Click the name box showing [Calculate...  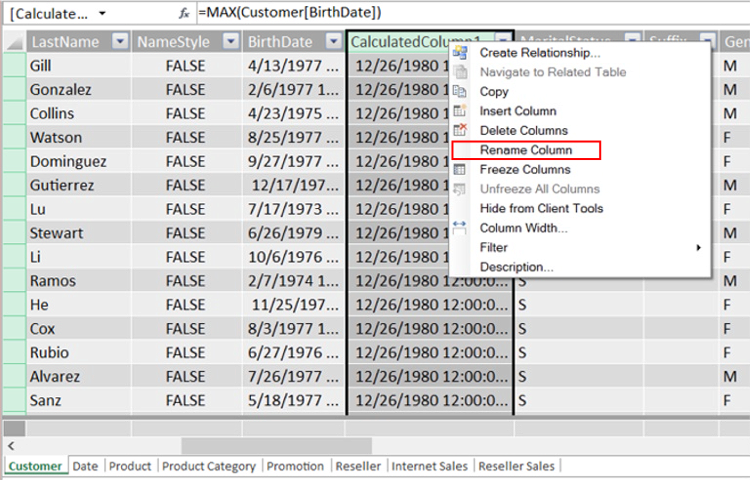pos(49,13)
